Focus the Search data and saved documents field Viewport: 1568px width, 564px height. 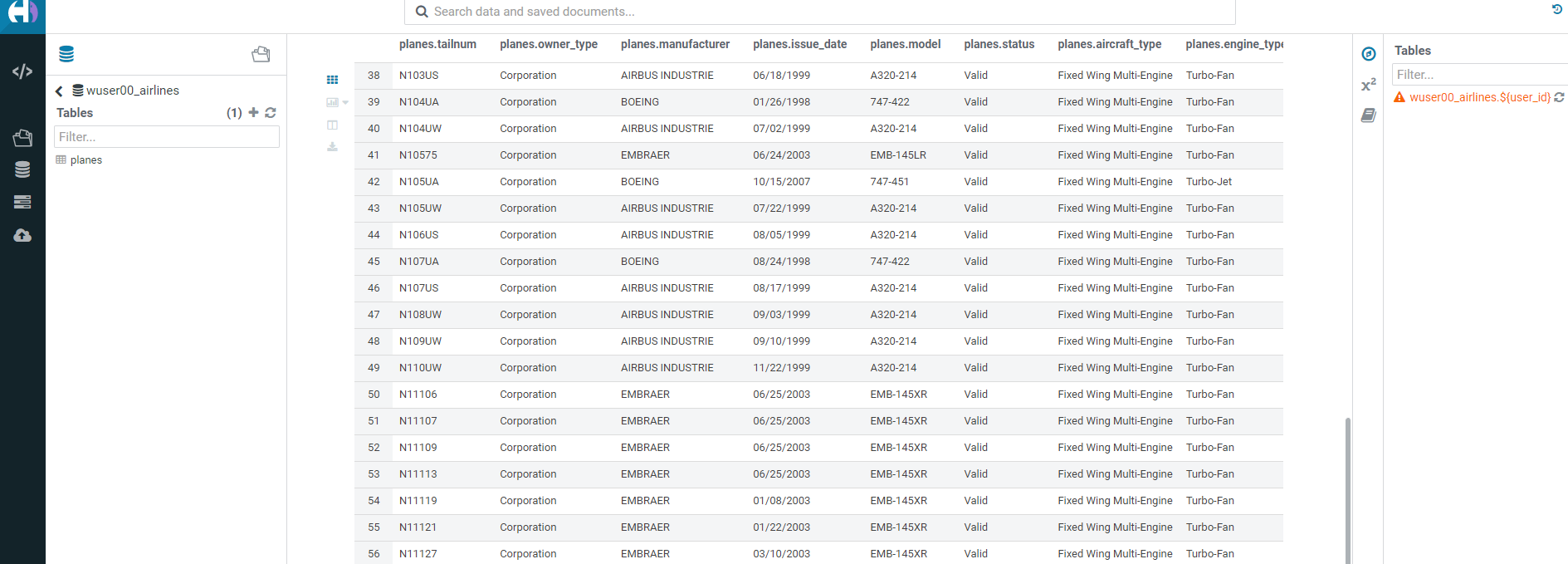(819, 12)
